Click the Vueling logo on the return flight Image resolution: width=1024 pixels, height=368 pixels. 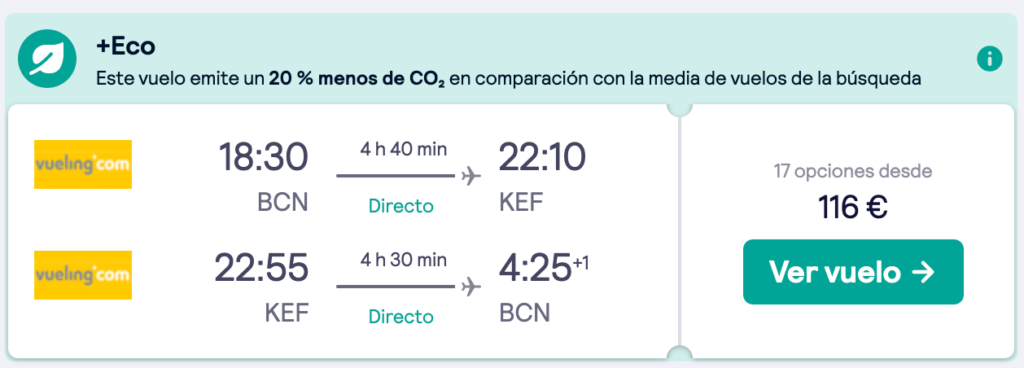83,275
